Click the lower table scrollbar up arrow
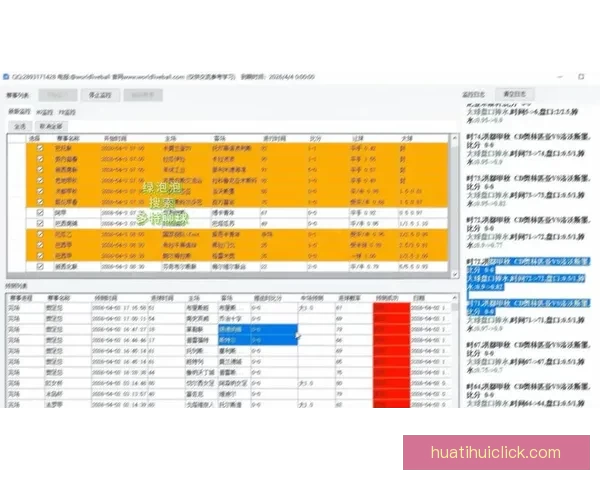 point(455,297)
